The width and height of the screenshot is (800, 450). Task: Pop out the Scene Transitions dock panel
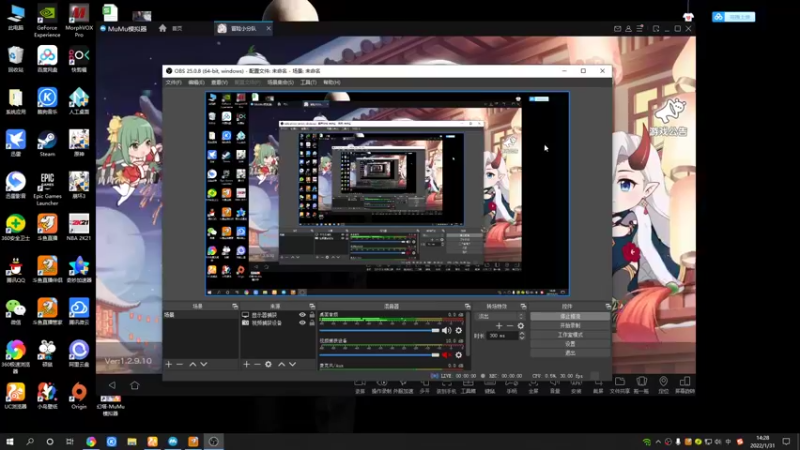click(523, 306)
